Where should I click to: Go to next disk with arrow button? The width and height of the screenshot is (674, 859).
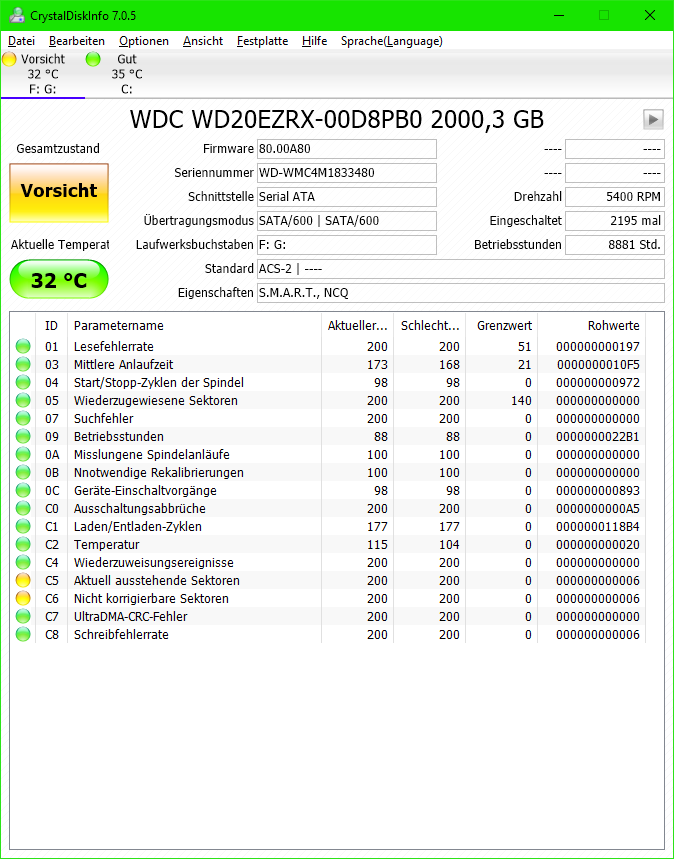[653, 119]
